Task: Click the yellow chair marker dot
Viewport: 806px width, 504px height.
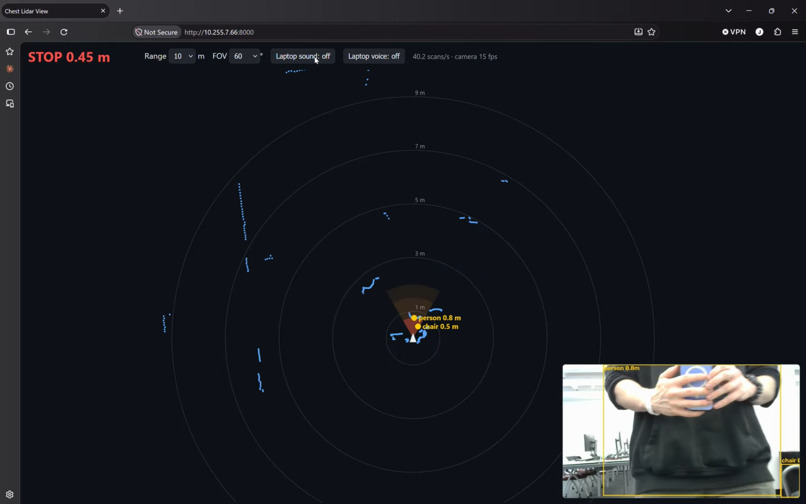Action: [x=418, y=327]
